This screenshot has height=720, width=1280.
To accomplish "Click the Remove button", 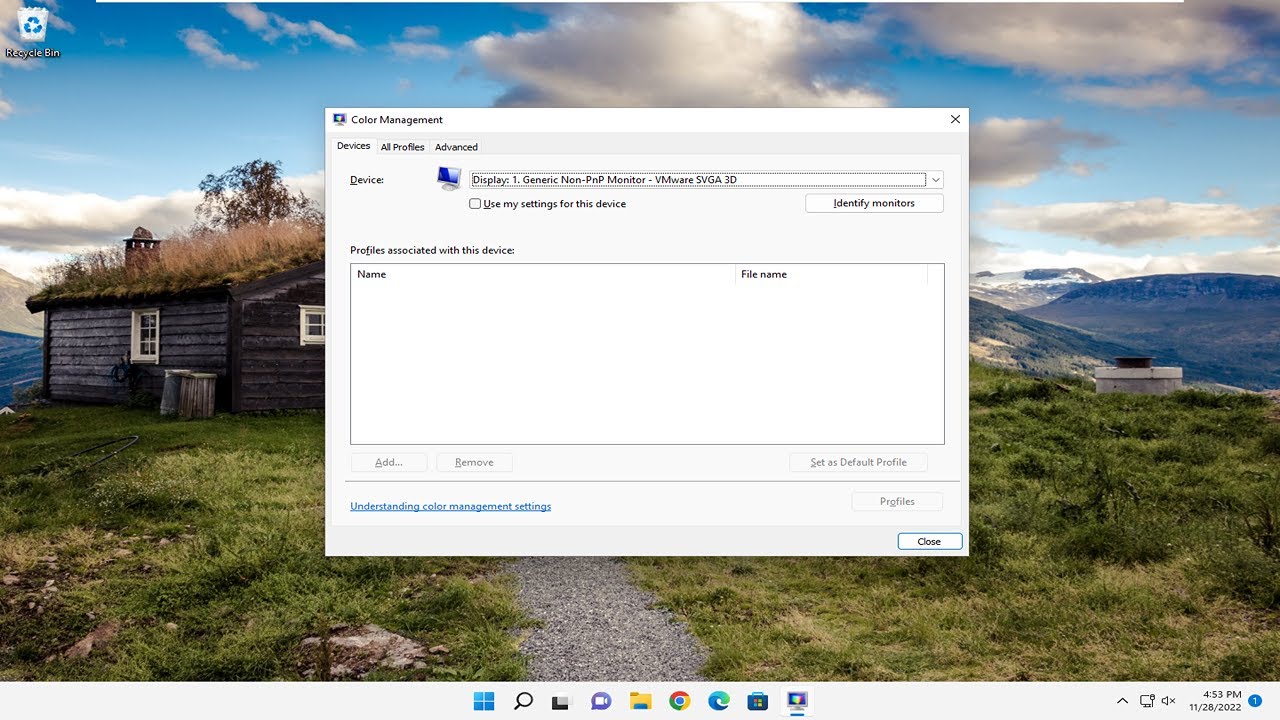I will pyautogui.click(x=474, y=462).
